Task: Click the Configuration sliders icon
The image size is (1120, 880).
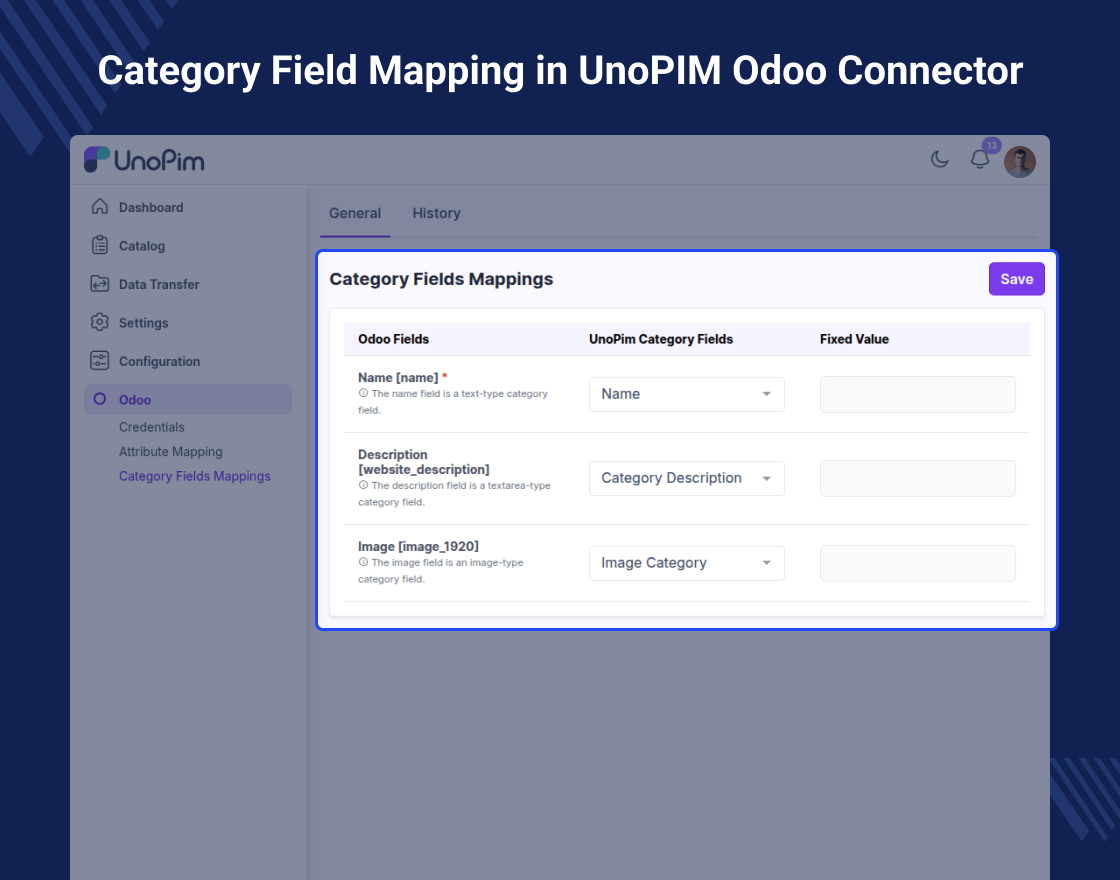Action: (100, 361)
